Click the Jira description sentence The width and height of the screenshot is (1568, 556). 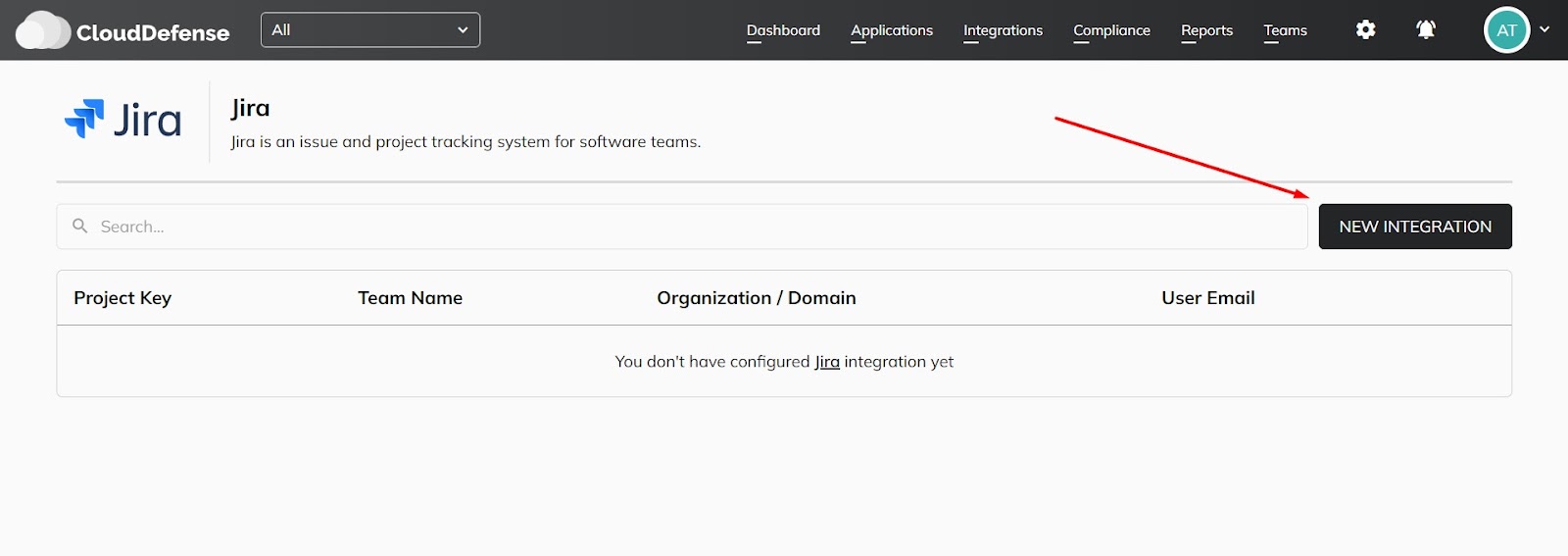pos(465,142)
